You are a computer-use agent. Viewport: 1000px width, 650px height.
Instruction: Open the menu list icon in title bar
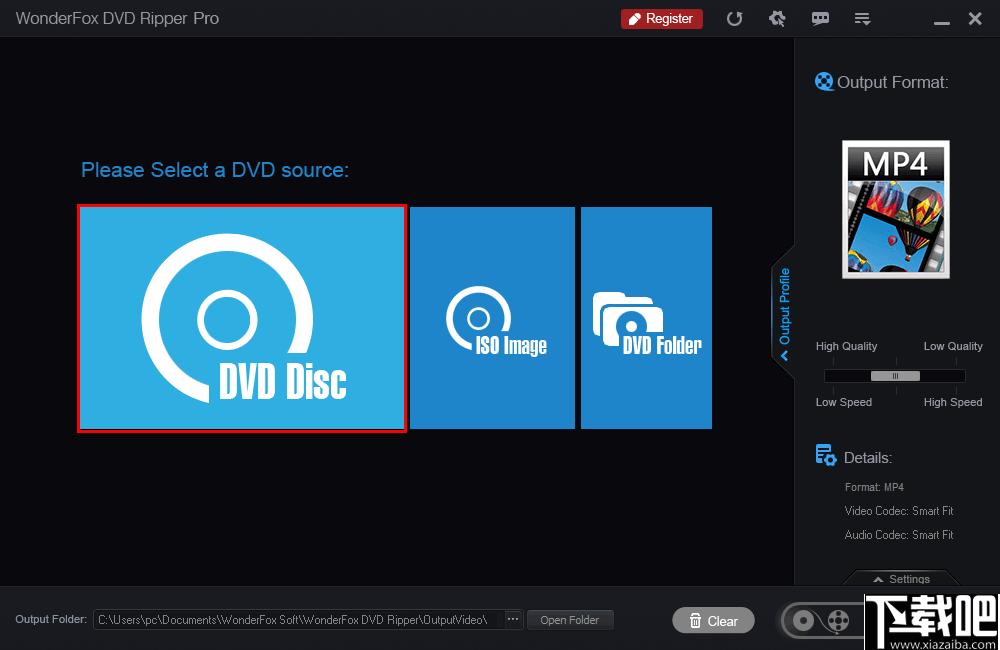862,19
